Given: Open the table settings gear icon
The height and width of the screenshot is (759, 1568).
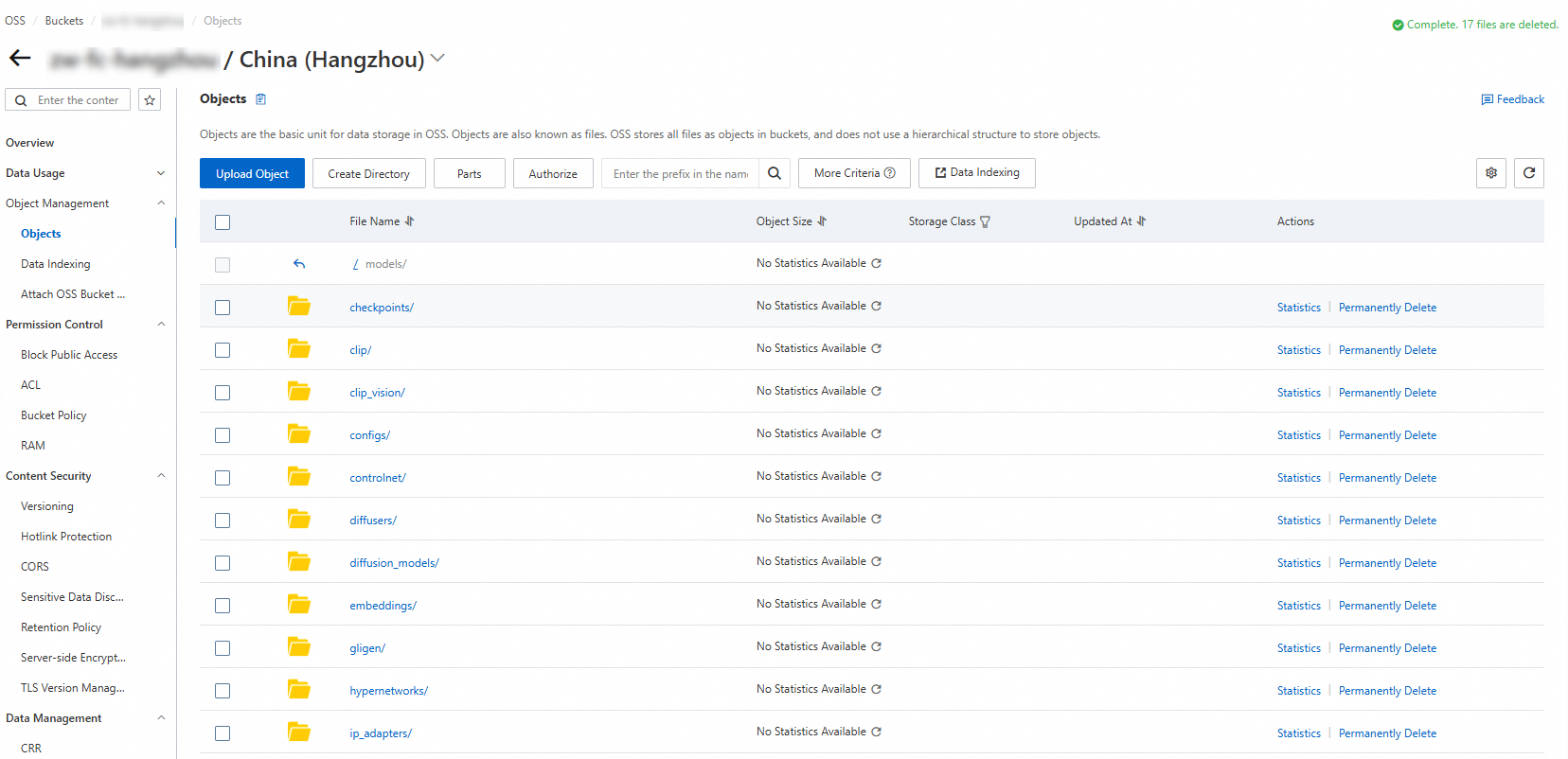Looking at the screenshot, I should pyautogui.click(x=1491, y=173).
